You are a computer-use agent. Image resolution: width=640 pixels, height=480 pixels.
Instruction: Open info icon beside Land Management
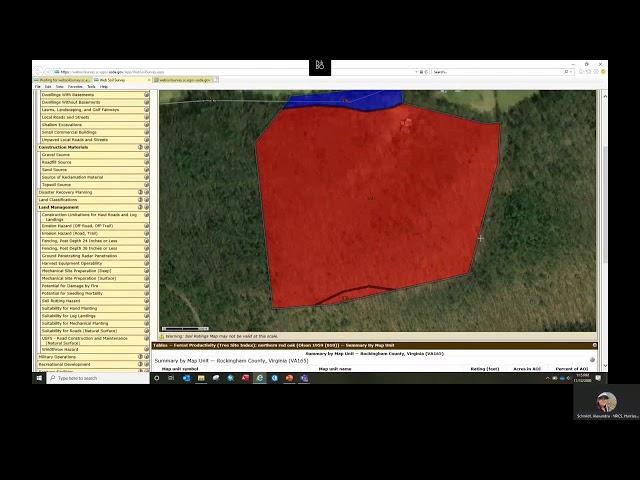pyautogui.click(x=140, y=207)
